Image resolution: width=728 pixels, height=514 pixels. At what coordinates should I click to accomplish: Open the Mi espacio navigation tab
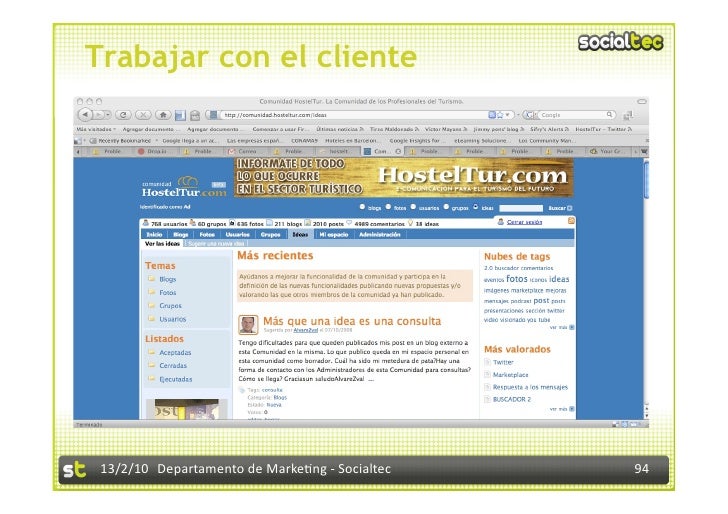(x=334, y=234)
